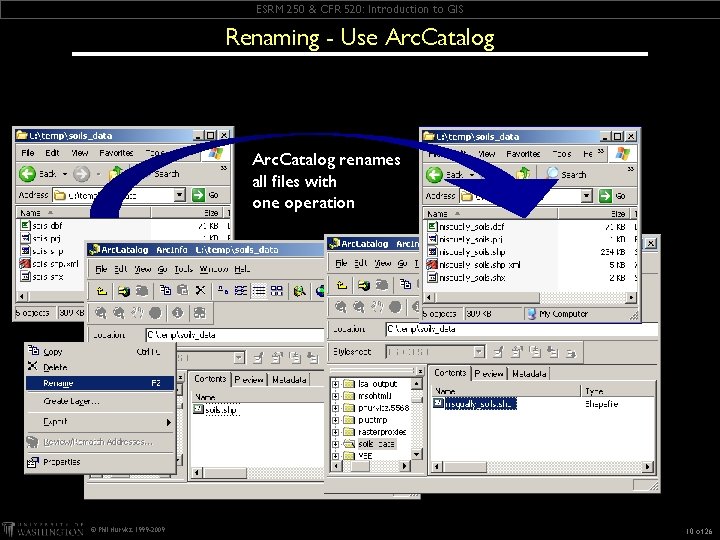Click Go button in right Explorer window
This screenshot has height=540, width=720.
coord(612,196)
